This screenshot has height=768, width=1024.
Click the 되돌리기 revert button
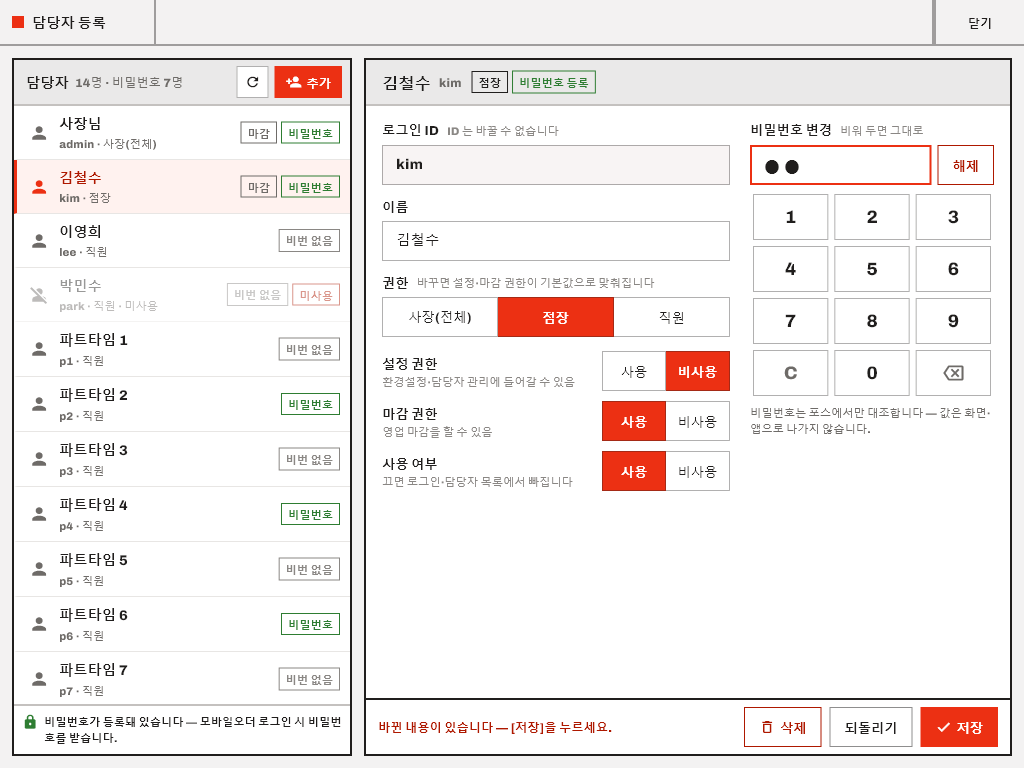[x=871, y=727]
